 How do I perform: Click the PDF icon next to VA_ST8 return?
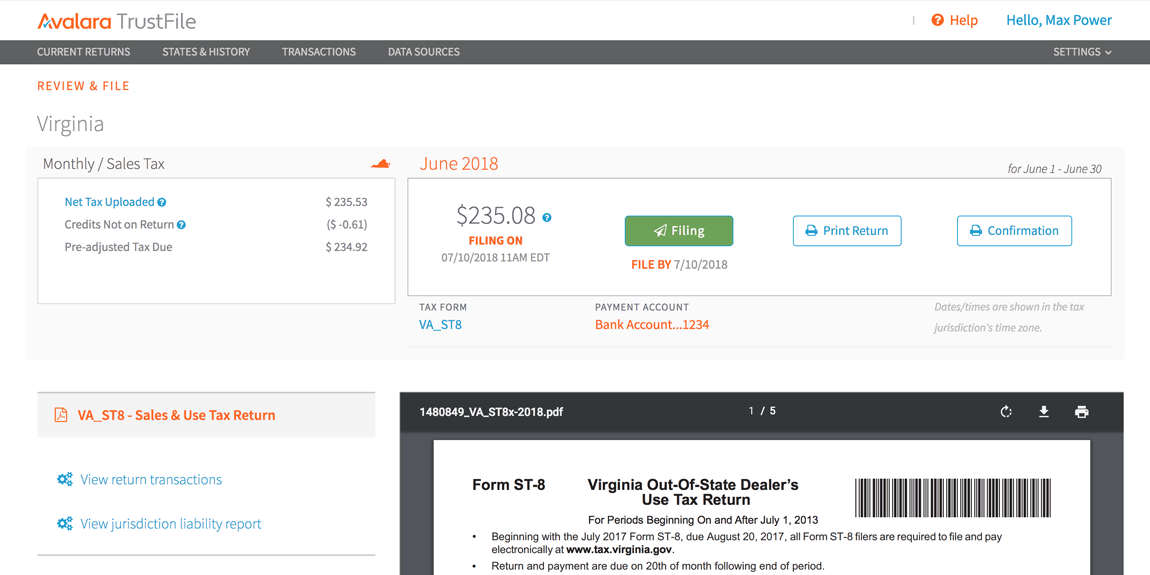tap(61, 415)
